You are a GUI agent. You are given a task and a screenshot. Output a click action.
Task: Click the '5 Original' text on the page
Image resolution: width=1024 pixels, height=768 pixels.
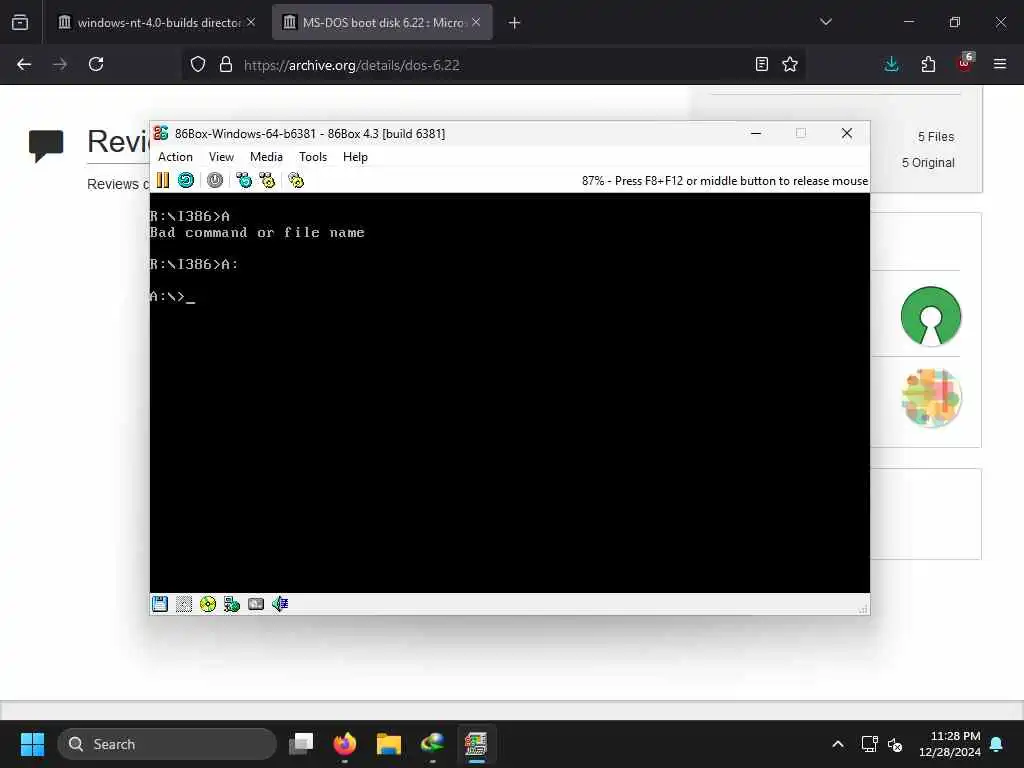coord(928,163)
